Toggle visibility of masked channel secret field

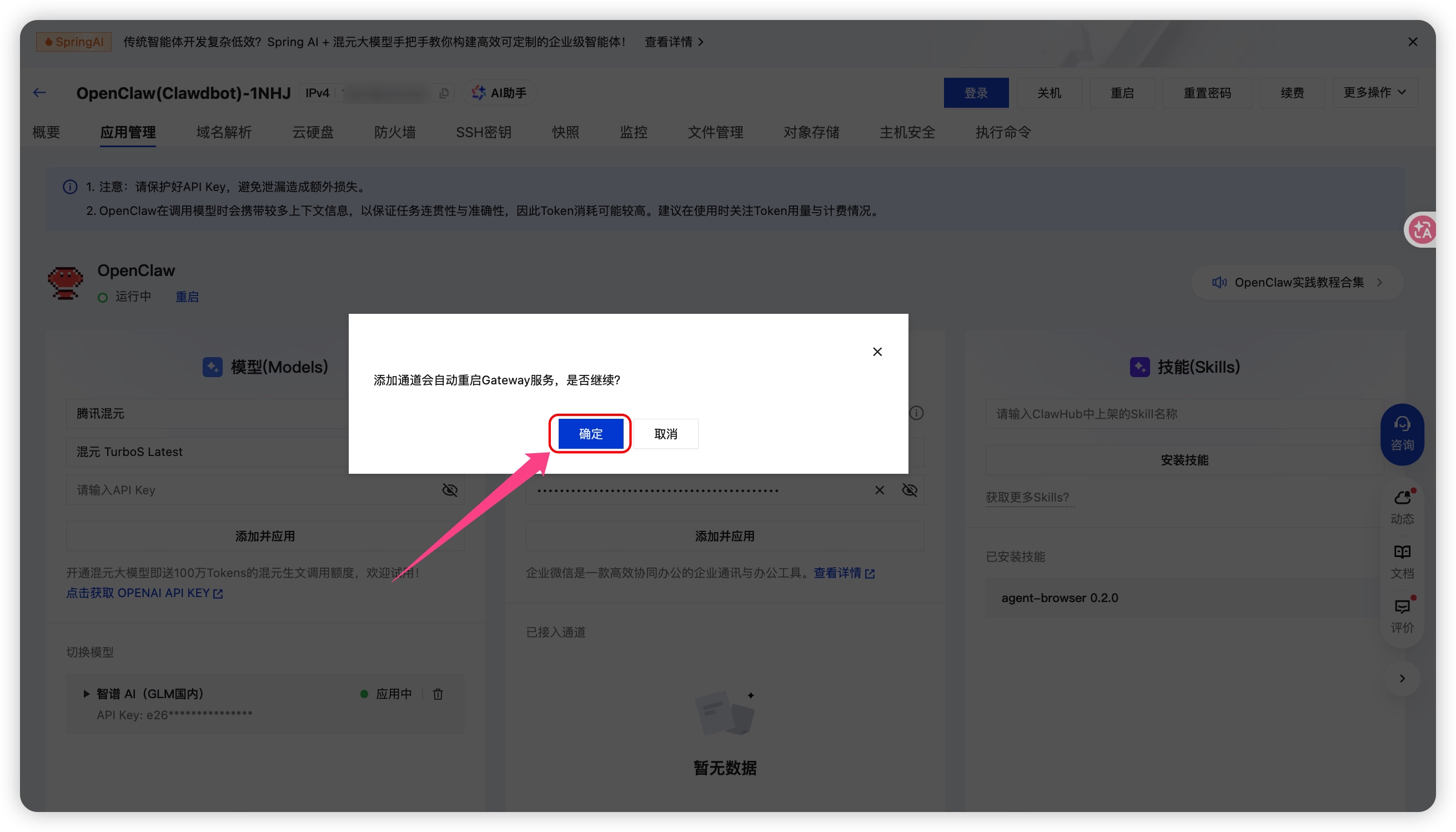pyautogui.click(x=910, y=490)
